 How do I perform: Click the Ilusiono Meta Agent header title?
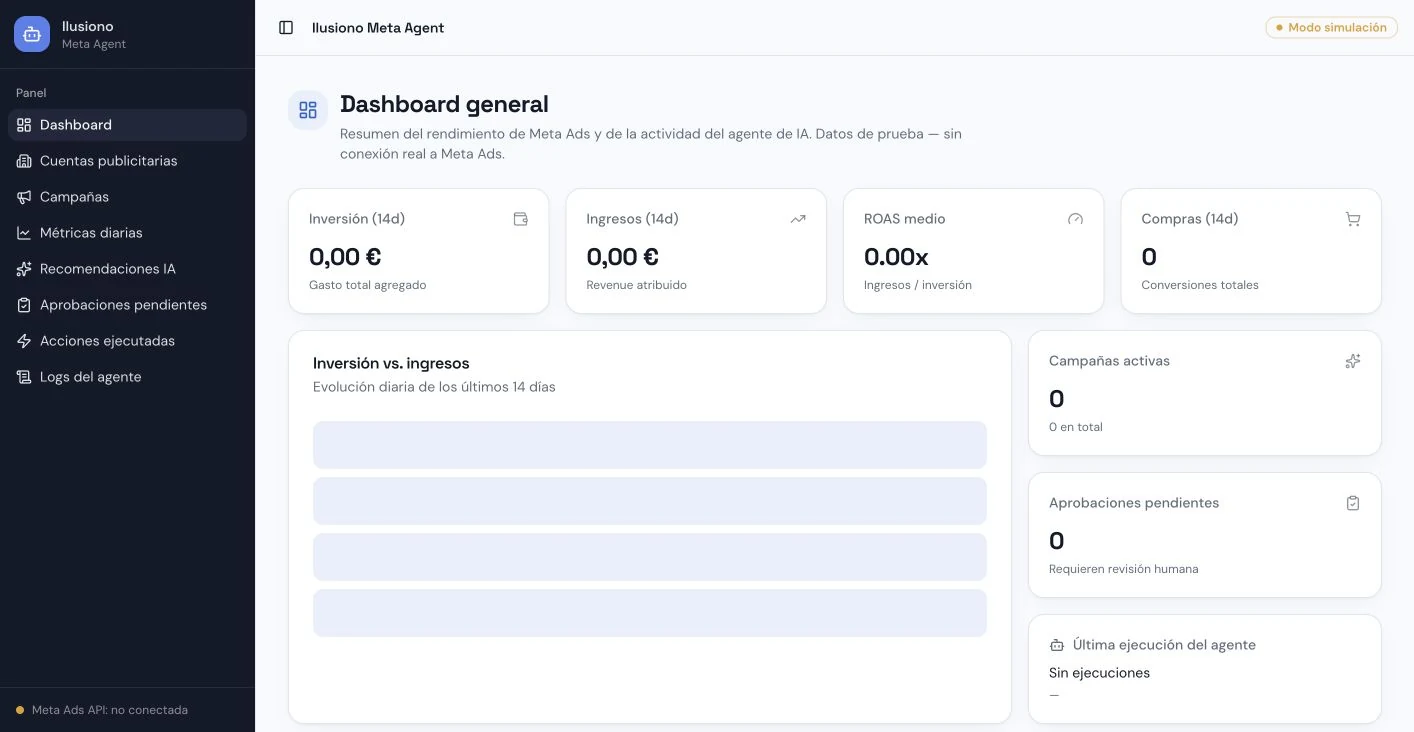[378, 28]
